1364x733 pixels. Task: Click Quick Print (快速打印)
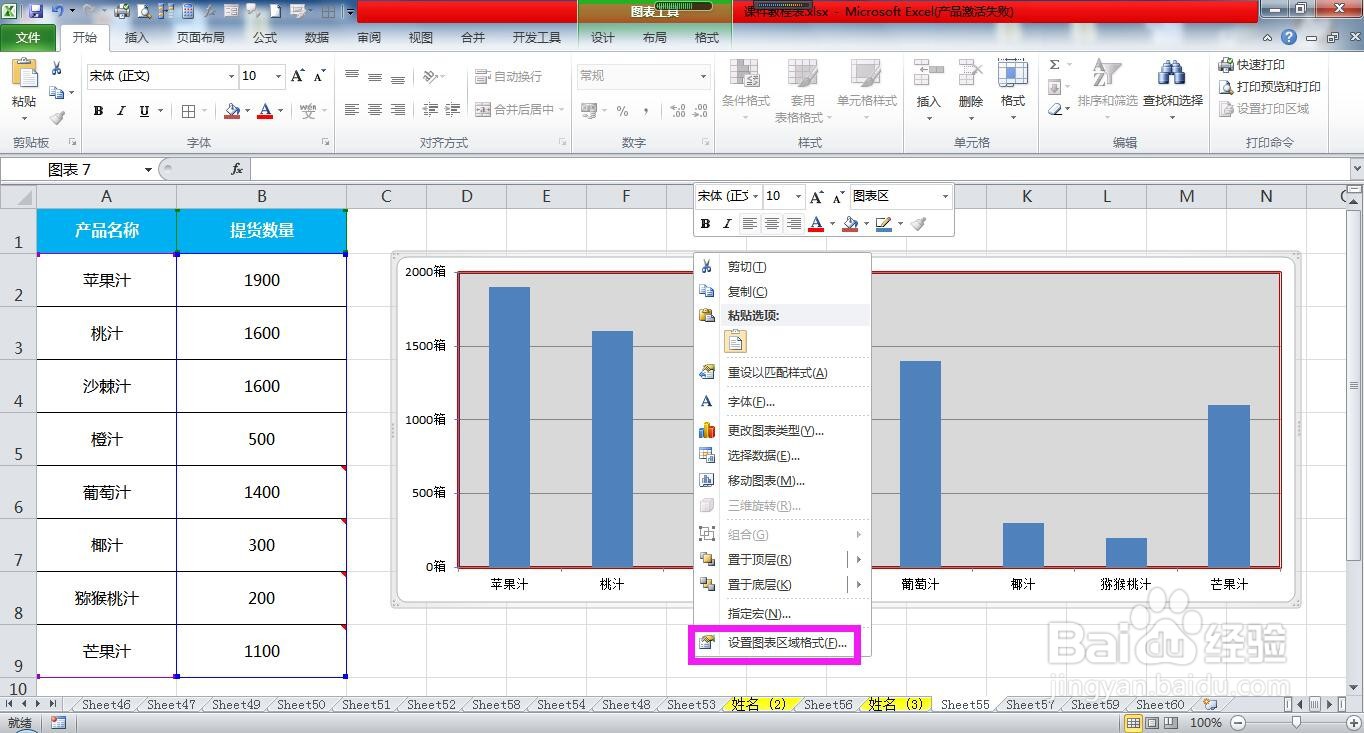pyautogui.click(x=1251, y=65)
